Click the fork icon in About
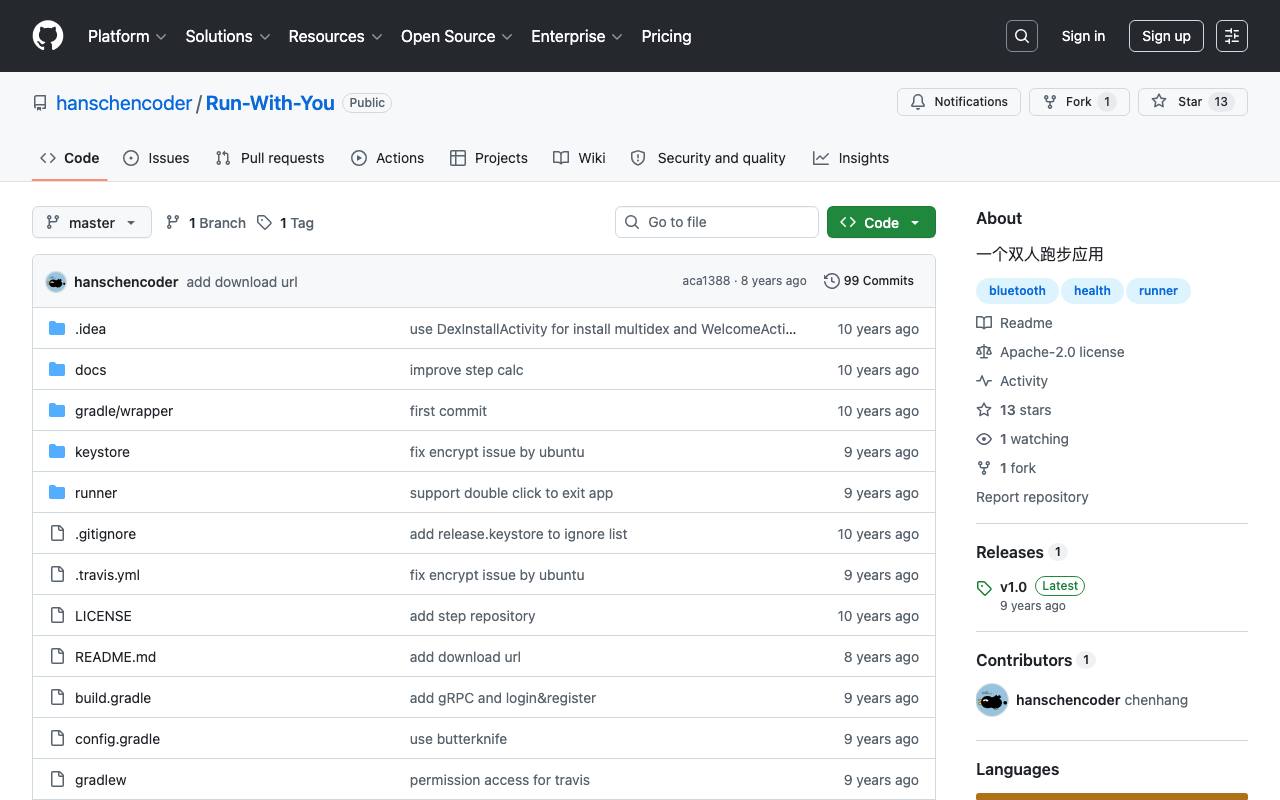Viewport: 1280px width, 800px height. (984, 468)
